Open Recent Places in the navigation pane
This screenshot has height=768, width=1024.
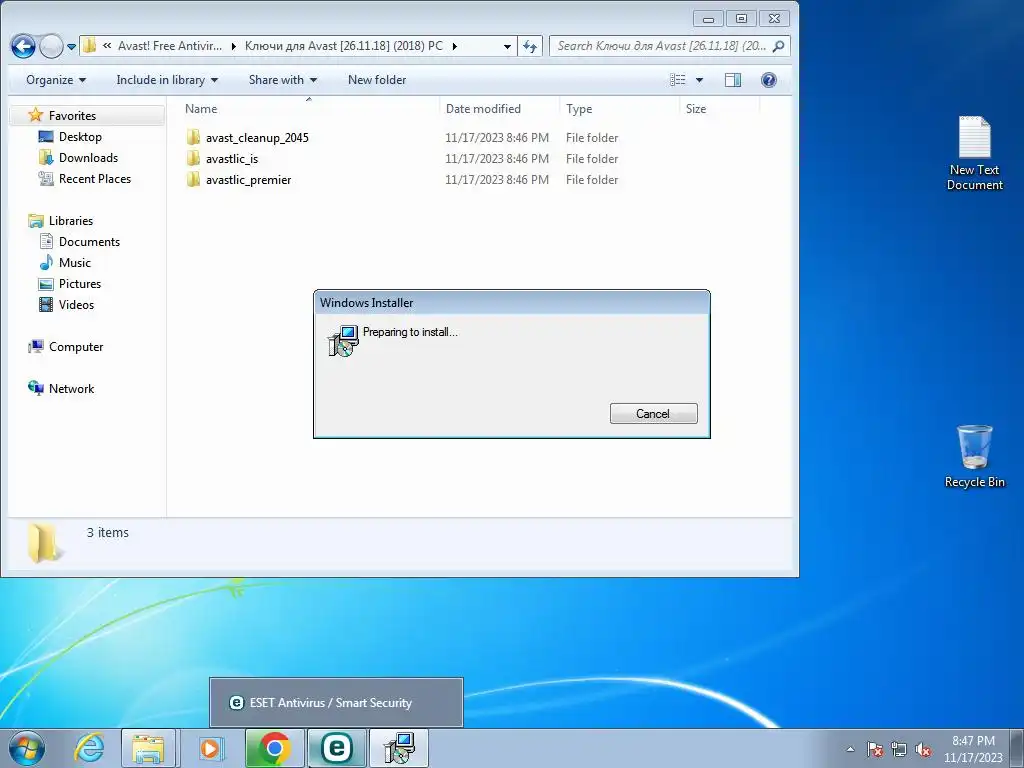point(95,178)
